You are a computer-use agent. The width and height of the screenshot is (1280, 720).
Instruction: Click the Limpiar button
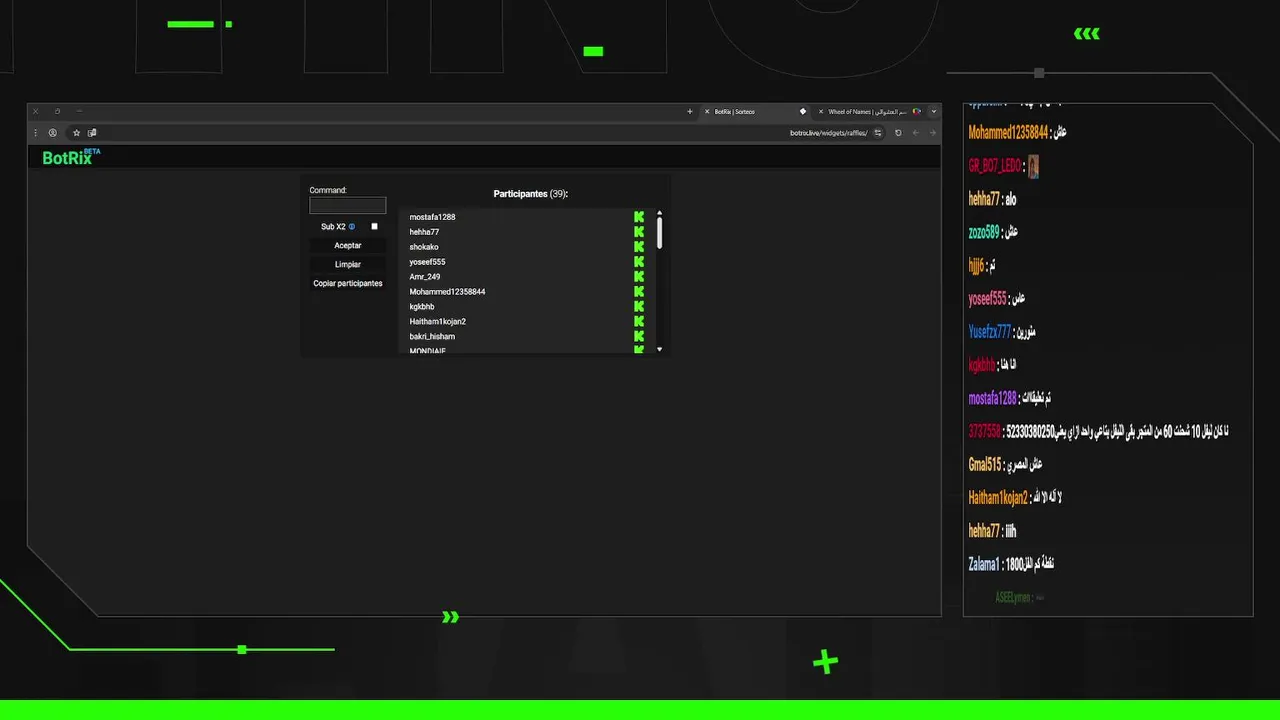tap(348, 264)
